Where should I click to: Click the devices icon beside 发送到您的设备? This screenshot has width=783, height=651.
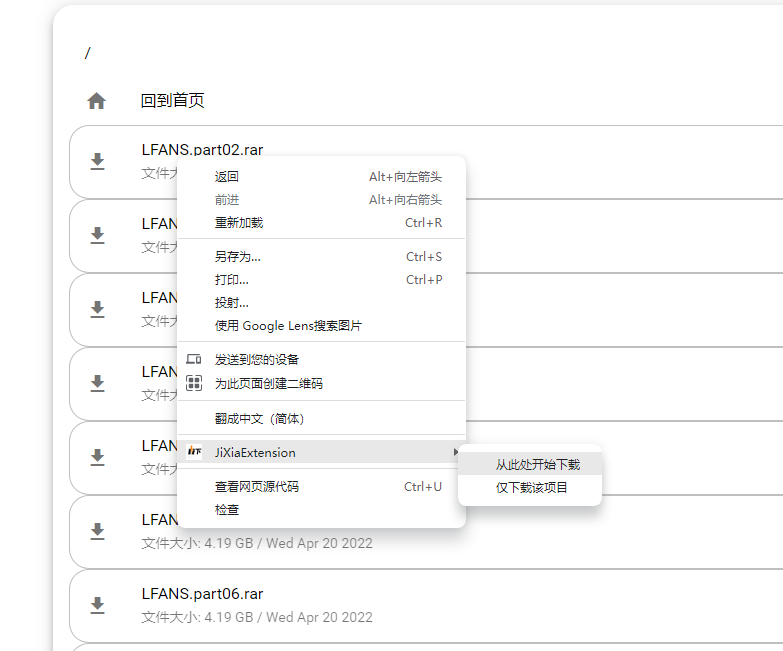[x=194, y=359]
